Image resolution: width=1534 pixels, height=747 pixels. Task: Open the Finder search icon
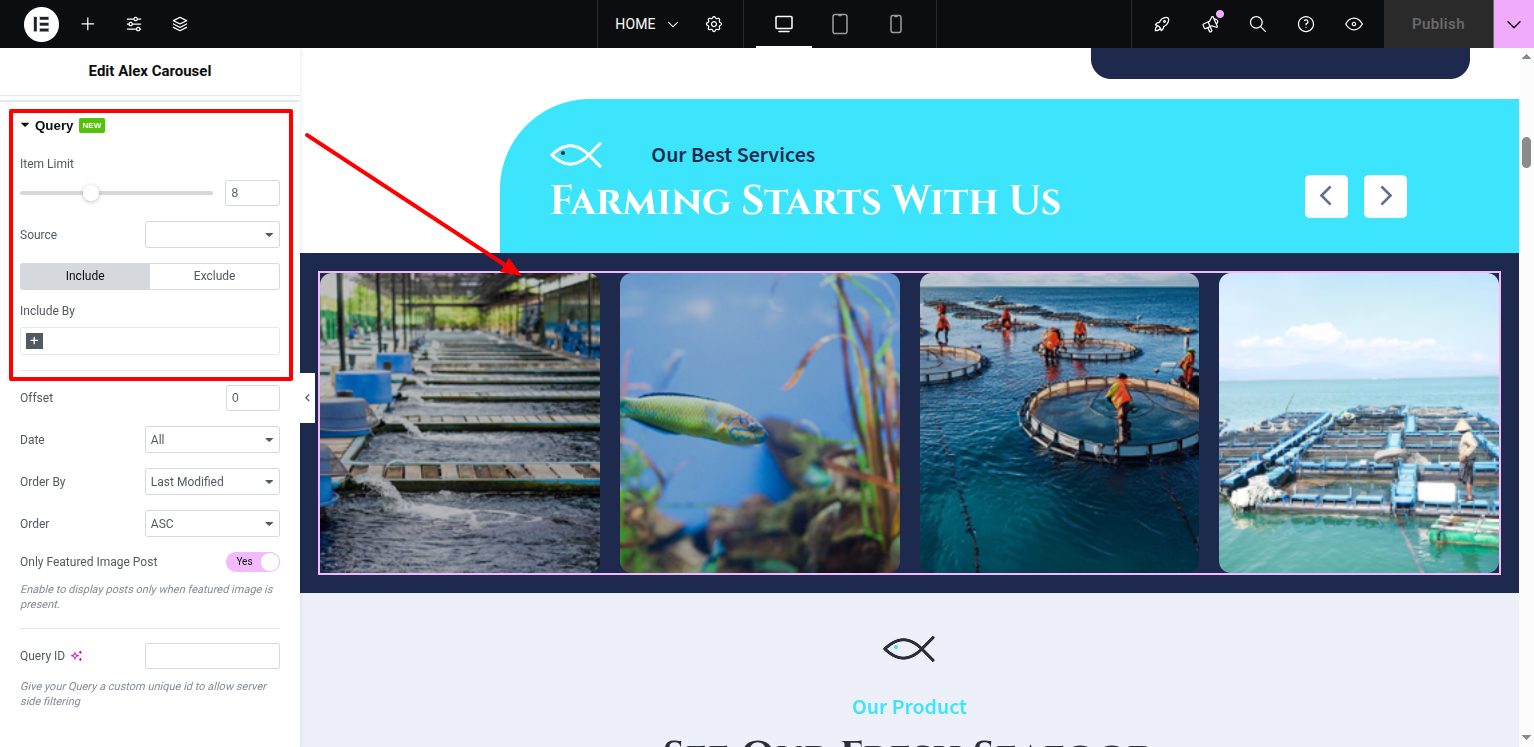(x=1258, y=24)
